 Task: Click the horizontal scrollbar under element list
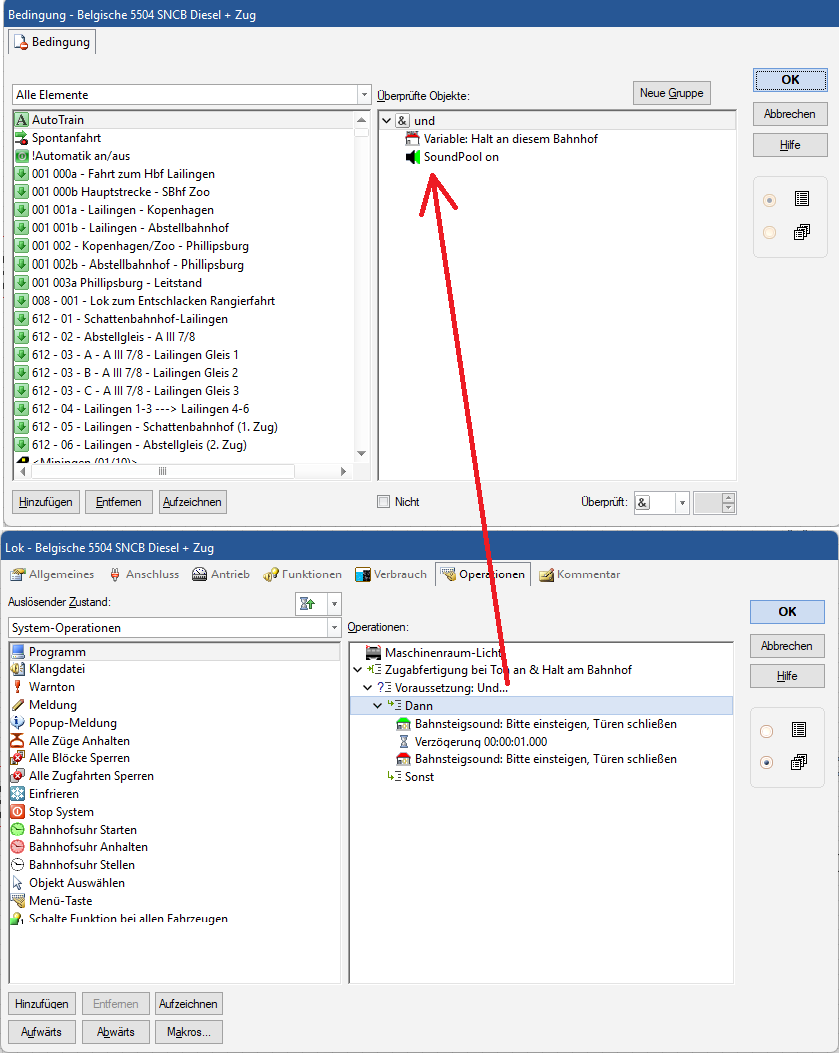(x=162, y=471)
